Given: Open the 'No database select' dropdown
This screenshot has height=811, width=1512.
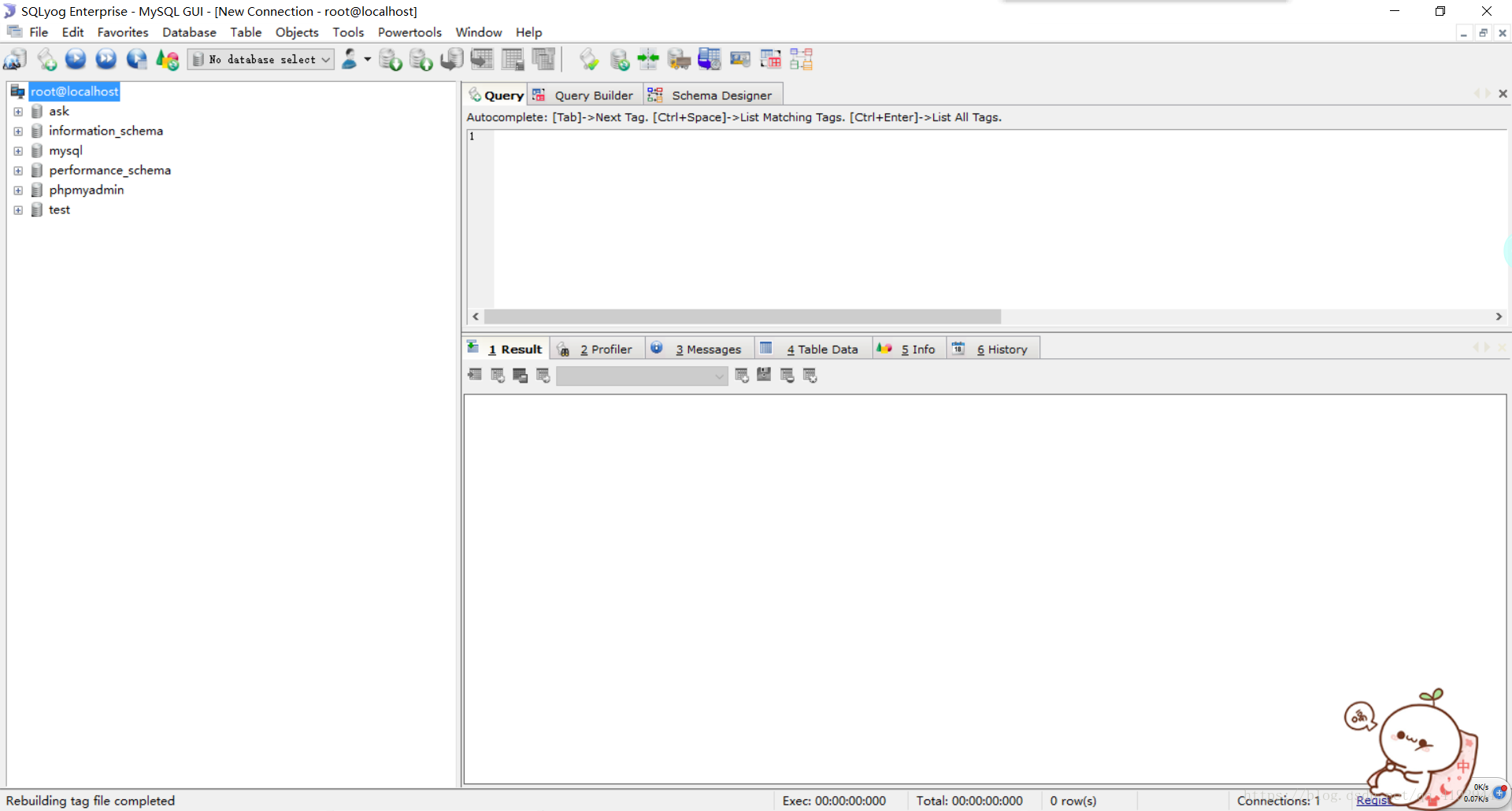Looking at the screenshot, I should pos(261,59).
